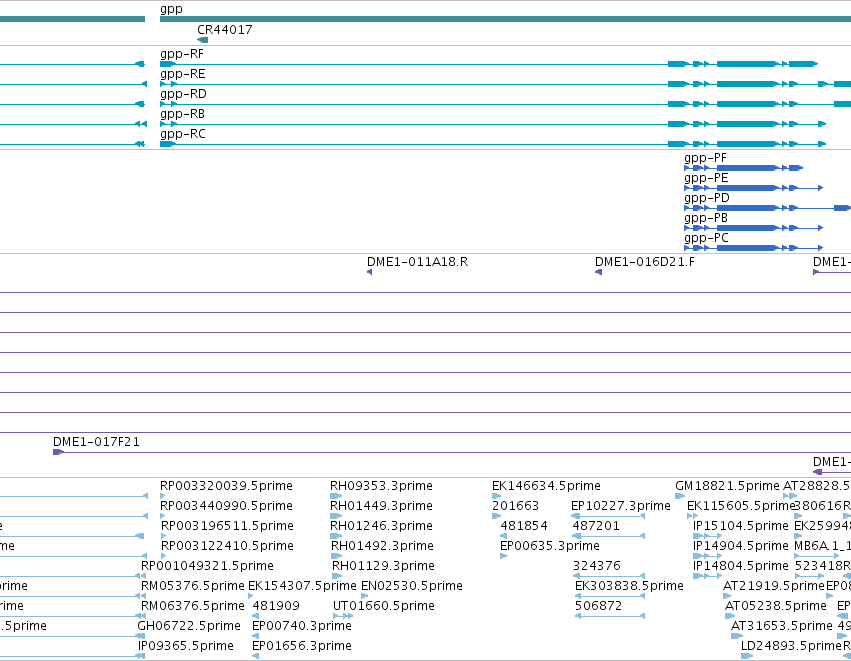Click the 506872 EST label
Screen dimensions: 851x661
(599, 606)
